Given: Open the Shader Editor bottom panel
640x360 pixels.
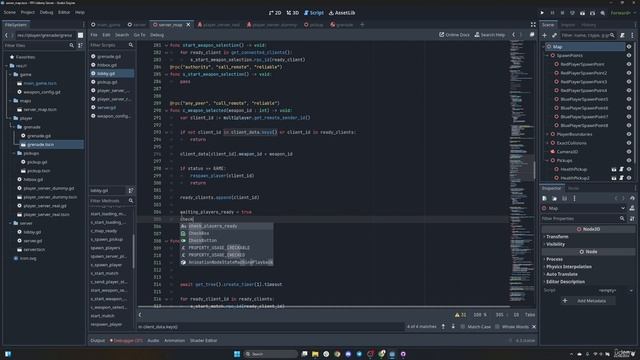Looking at the screenshot, I should pos(203,340).
